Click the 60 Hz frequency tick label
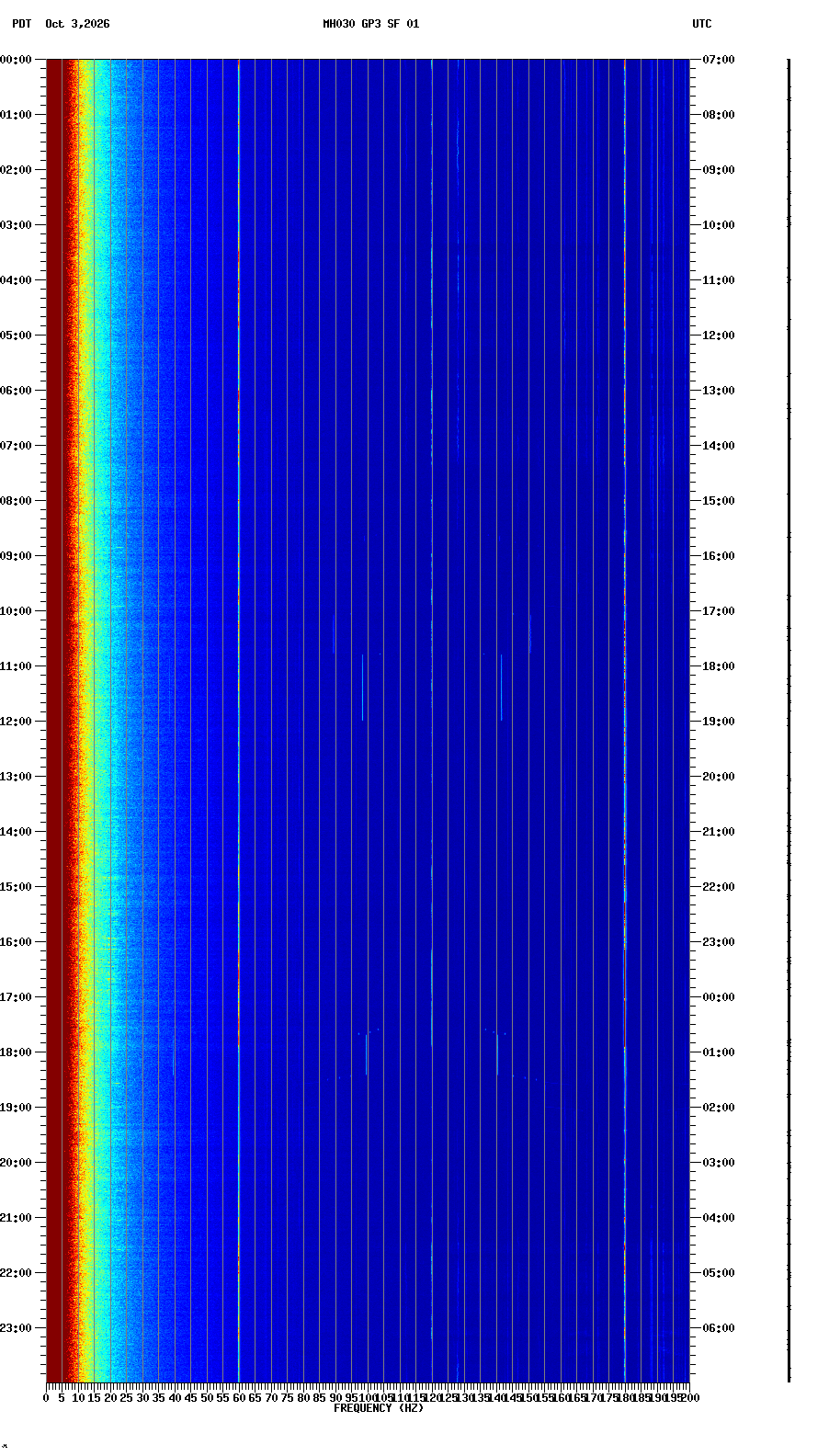Screen dimensions: 829x1456 coord(239,1398)
